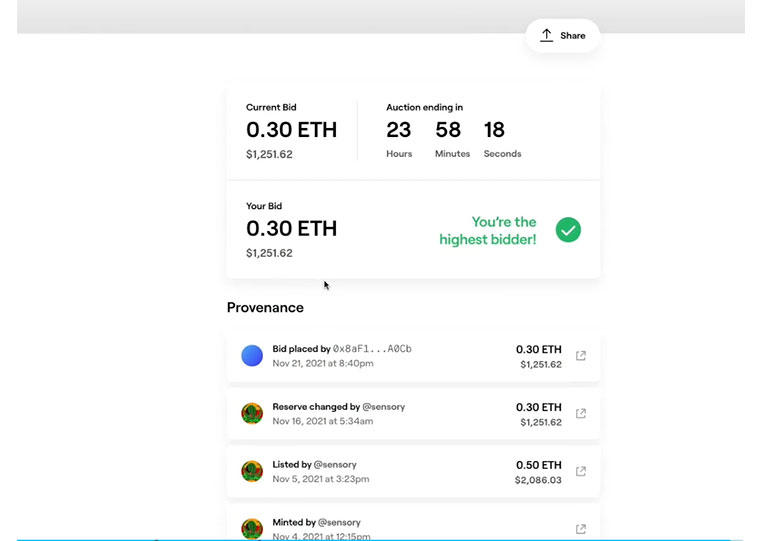
Task: Click 0.30 ETH in Bid placed row
Action: (x=539, y=349)
